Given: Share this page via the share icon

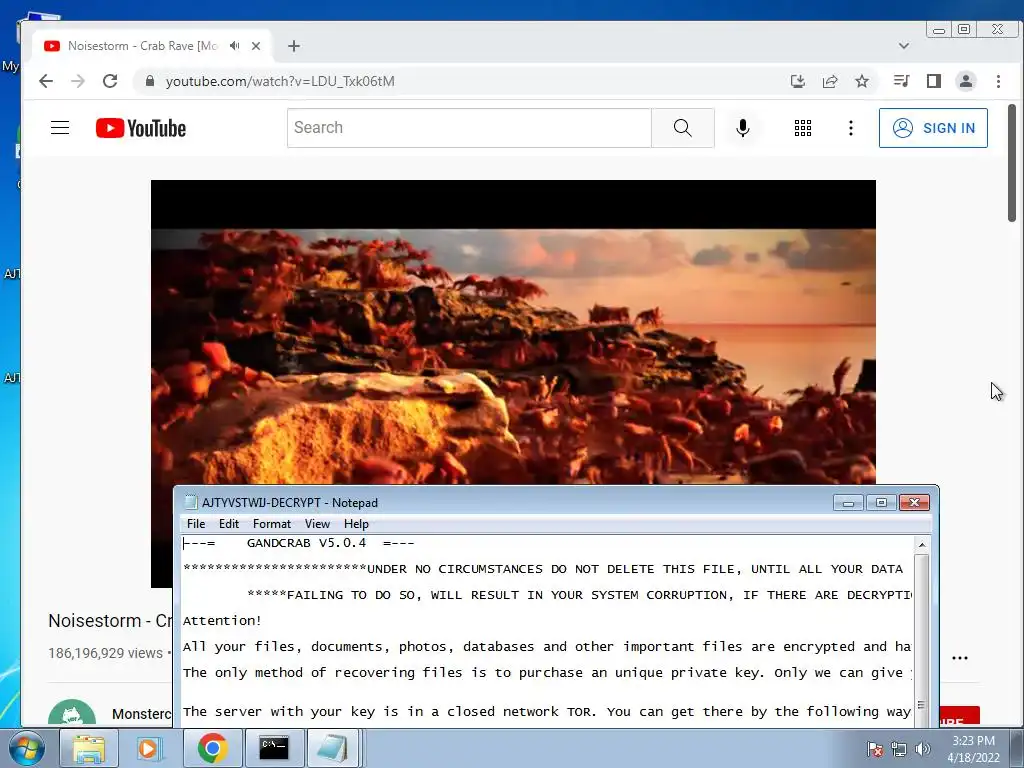Looking at the screenshot, I should 830,81.
